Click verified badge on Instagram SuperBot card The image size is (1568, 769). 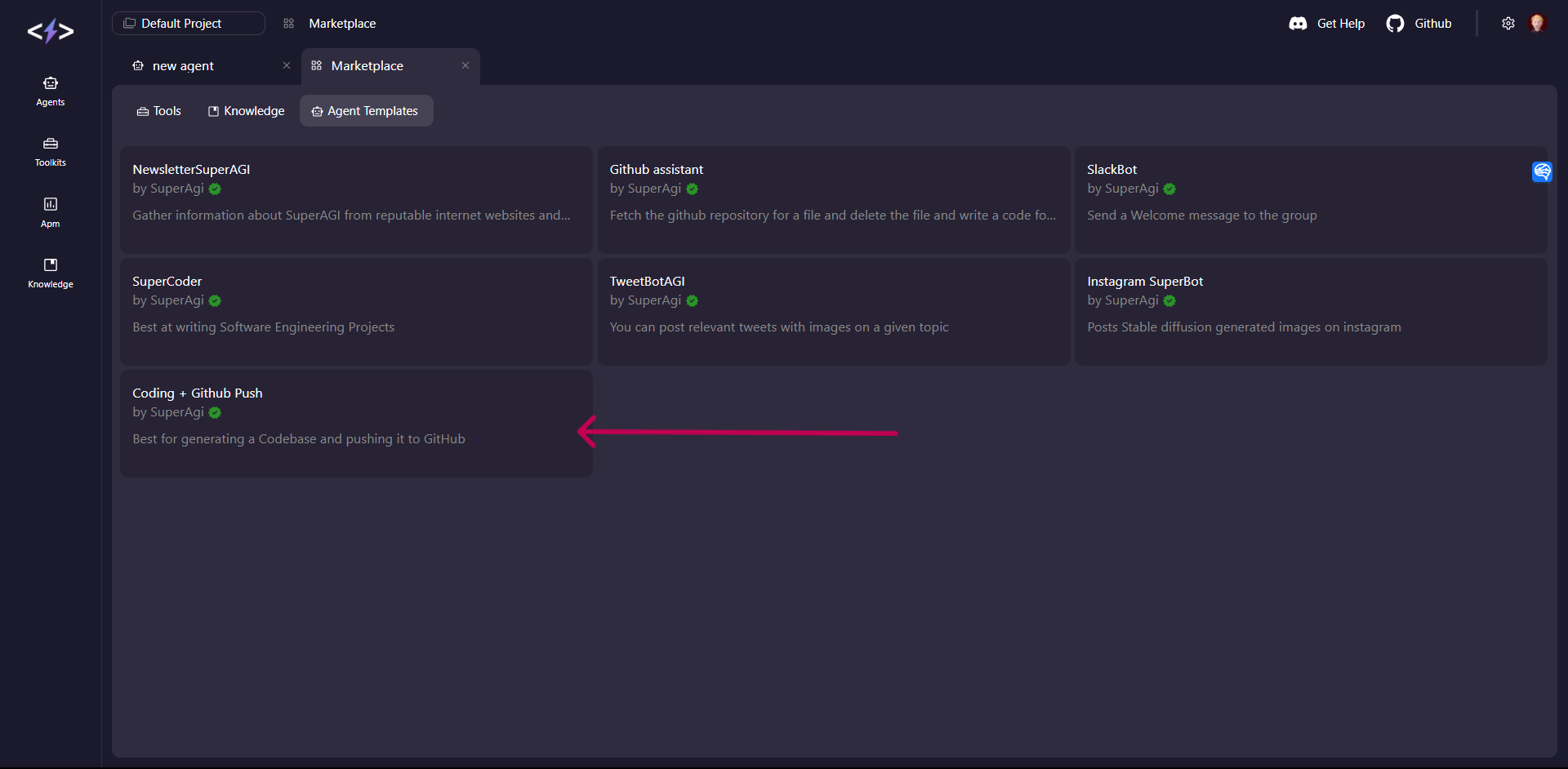point(1169,301)
